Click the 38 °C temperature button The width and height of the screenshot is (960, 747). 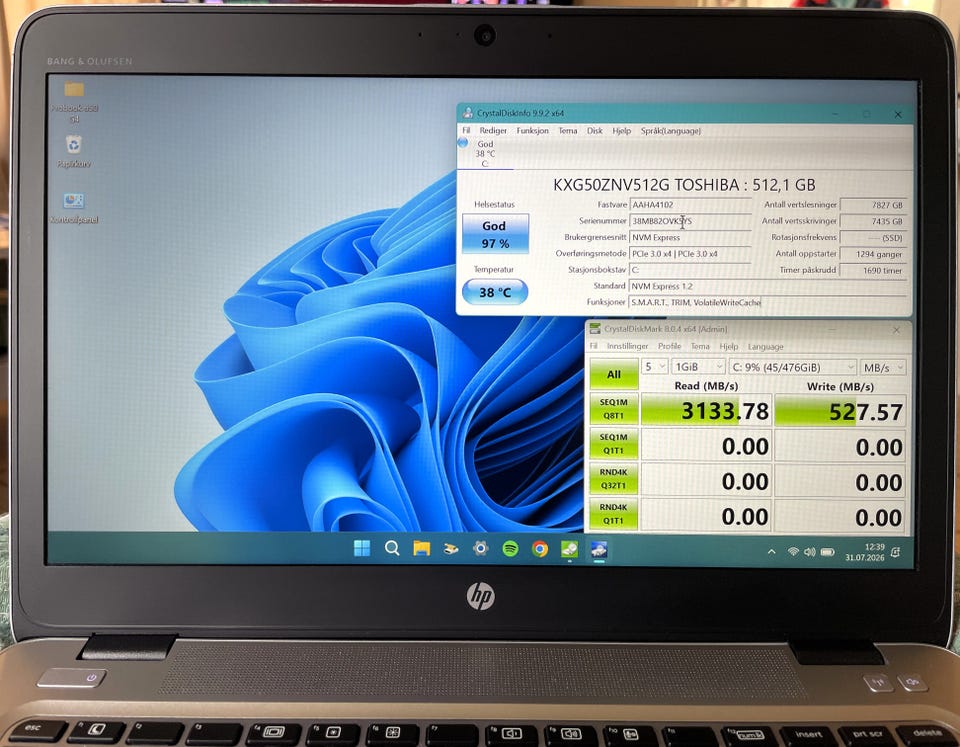pos(495,292)
